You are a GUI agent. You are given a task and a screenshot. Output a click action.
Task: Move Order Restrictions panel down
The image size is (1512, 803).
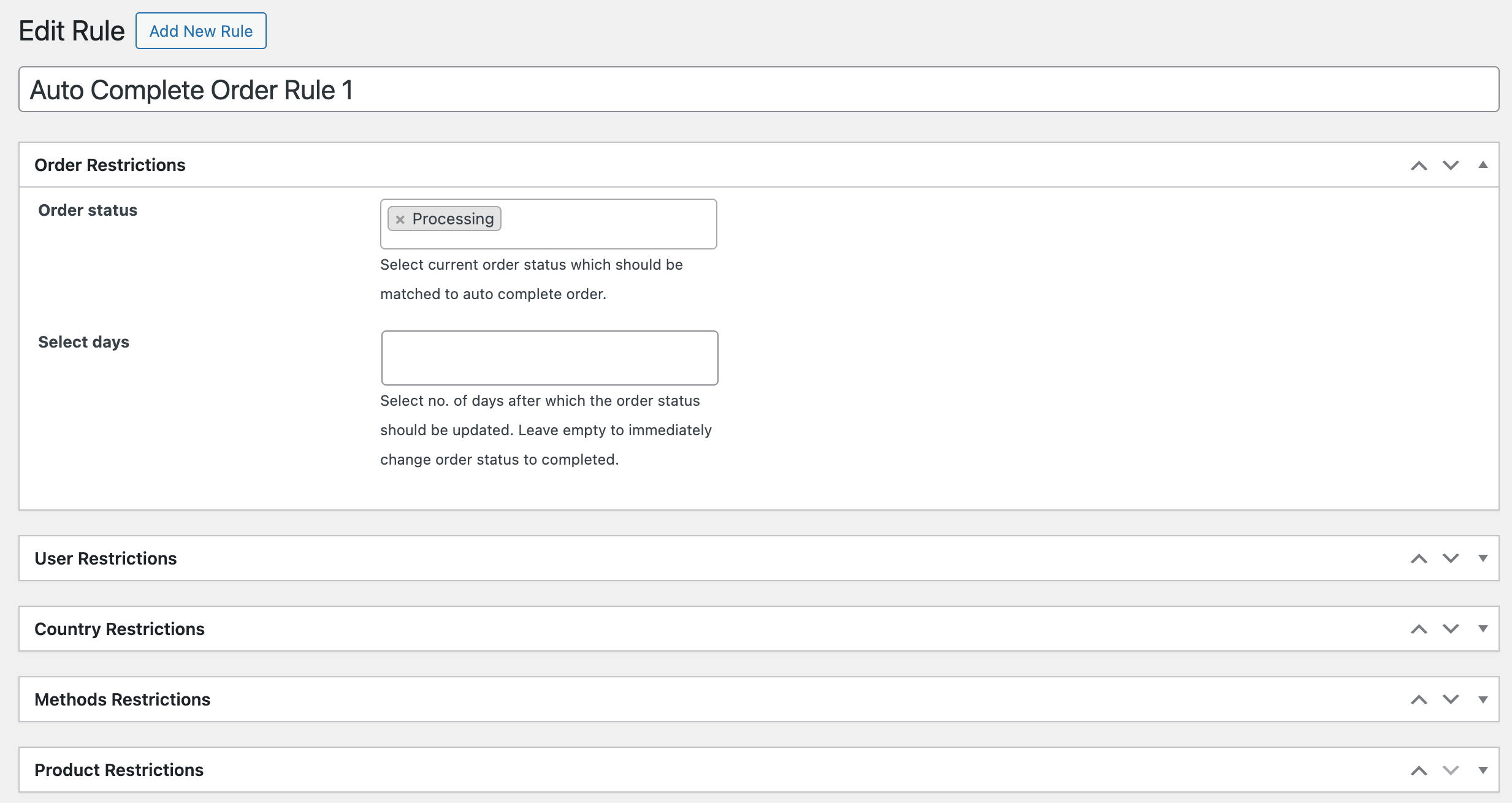[1449, 164]
